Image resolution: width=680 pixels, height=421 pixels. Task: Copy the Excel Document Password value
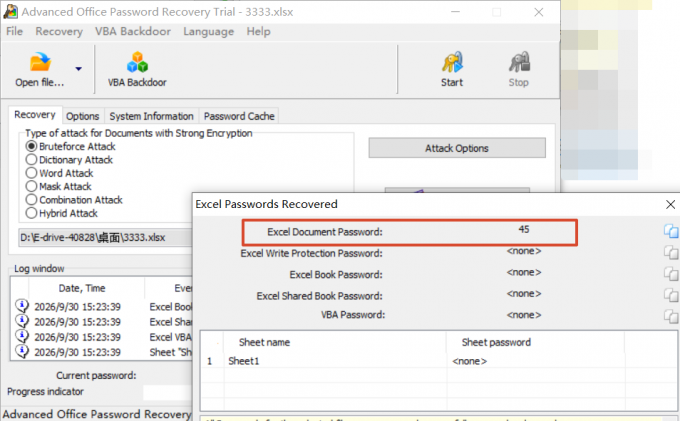[x=670, y=231]
